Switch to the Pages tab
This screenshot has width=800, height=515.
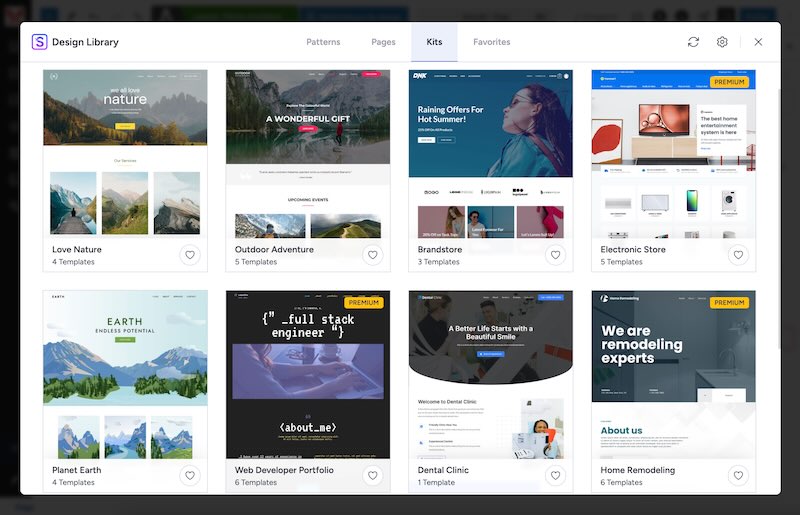[383, 42]
